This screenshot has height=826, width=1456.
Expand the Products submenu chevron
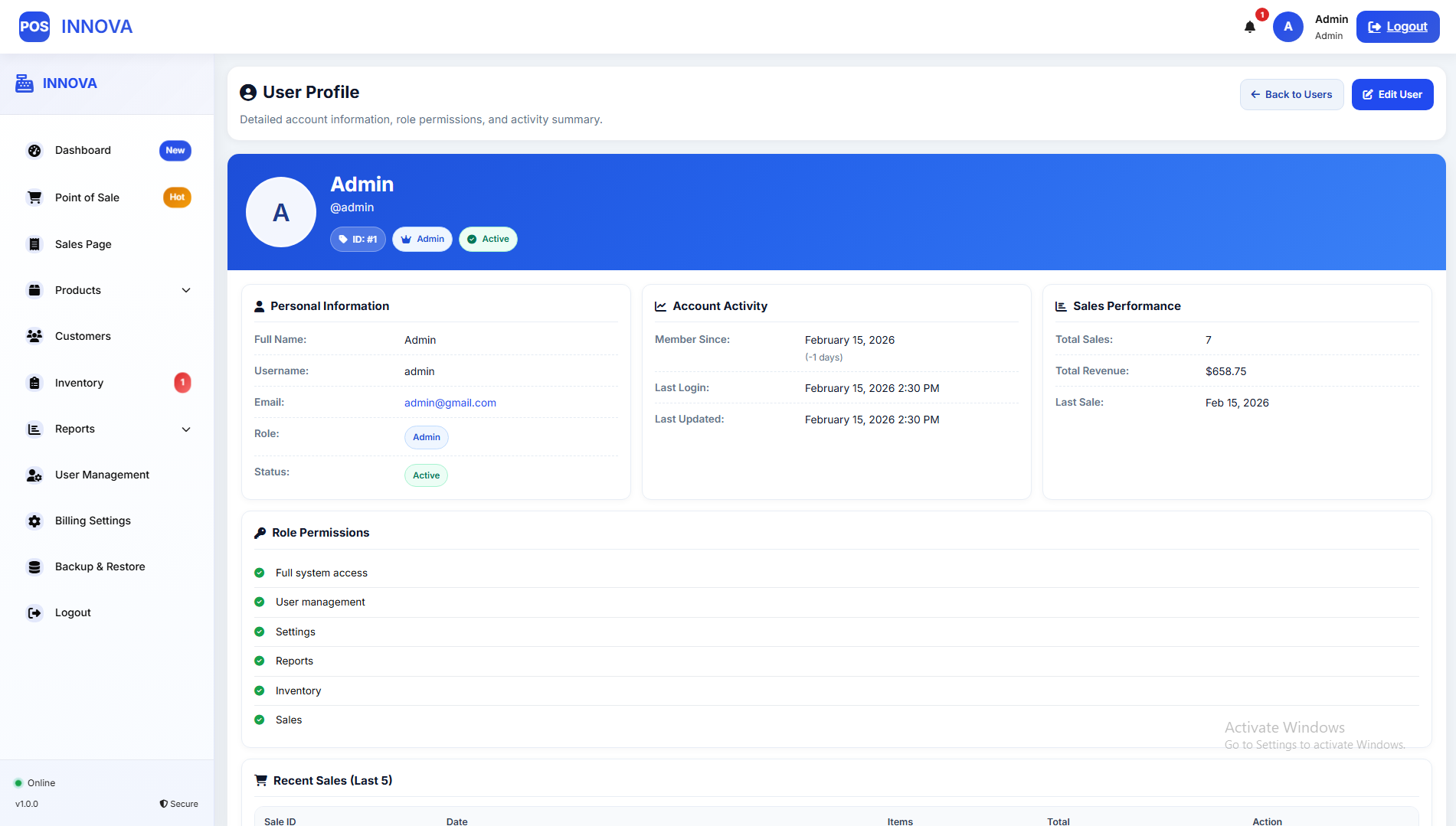[x=186, y=290]
